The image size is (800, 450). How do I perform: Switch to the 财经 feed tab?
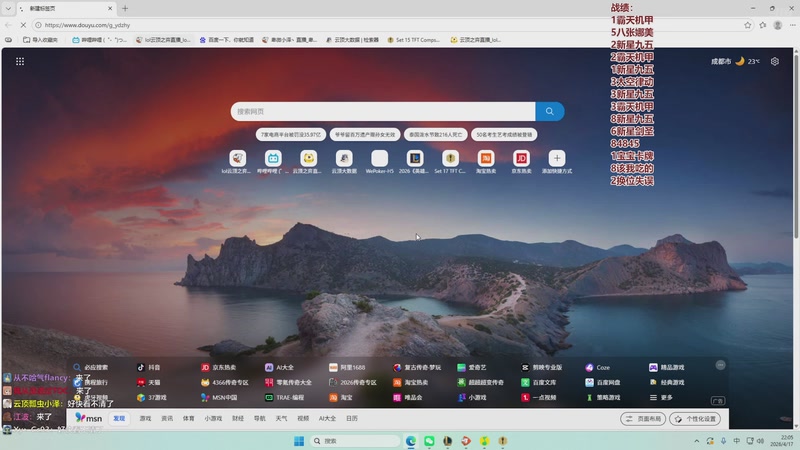238,418
